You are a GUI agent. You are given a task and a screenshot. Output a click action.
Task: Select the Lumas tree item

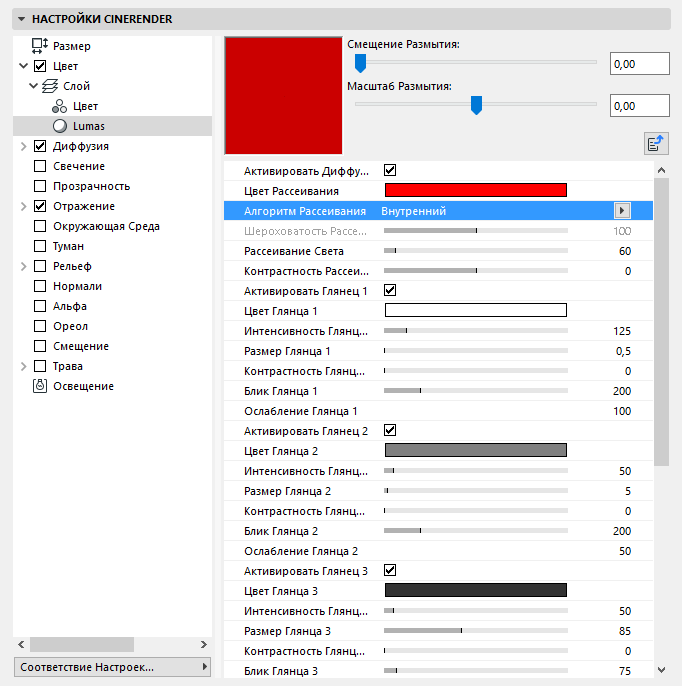112,126
